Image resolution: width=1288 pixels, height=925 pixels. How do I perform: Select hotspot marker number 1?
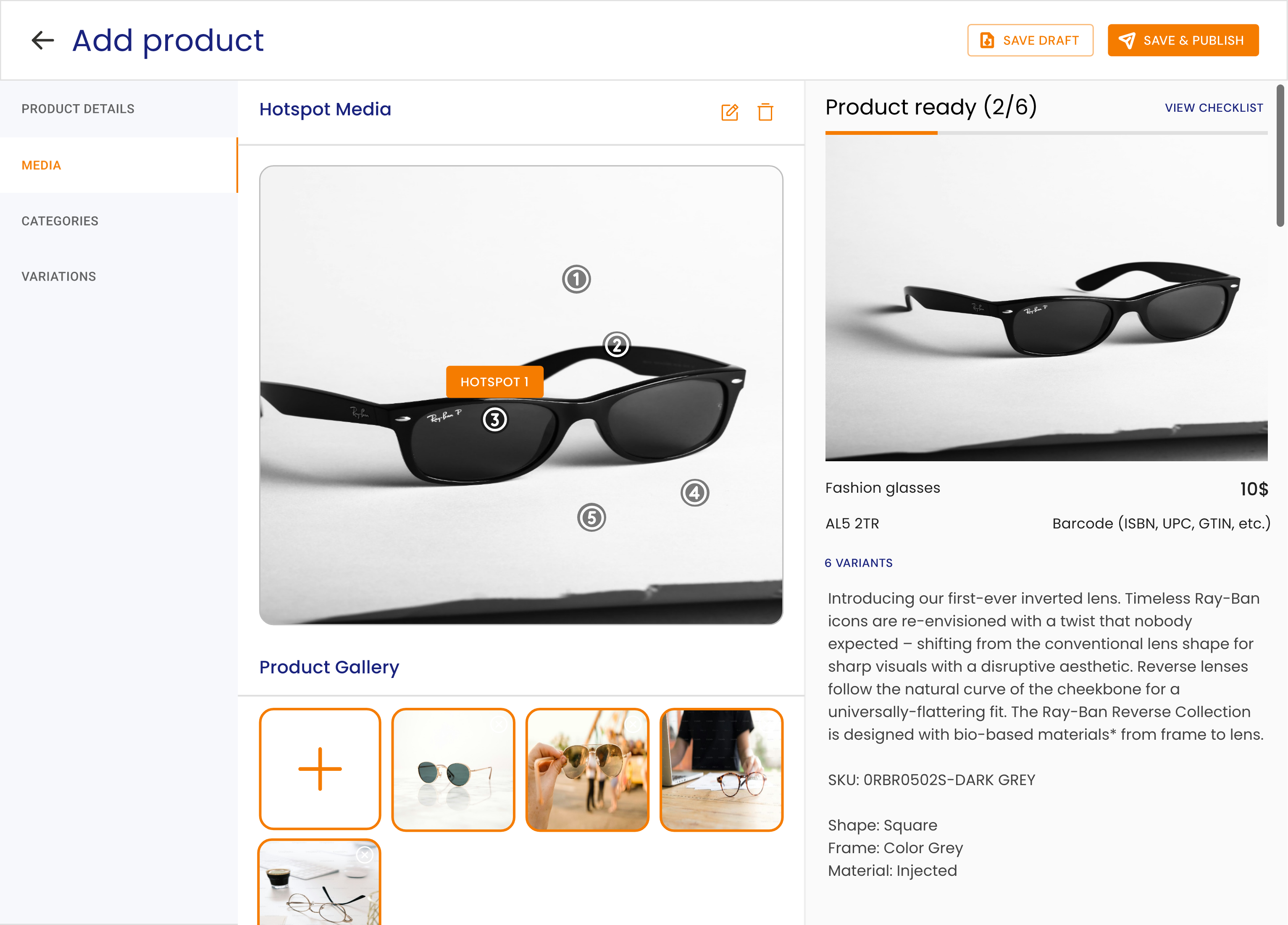(x=576, y=279)
